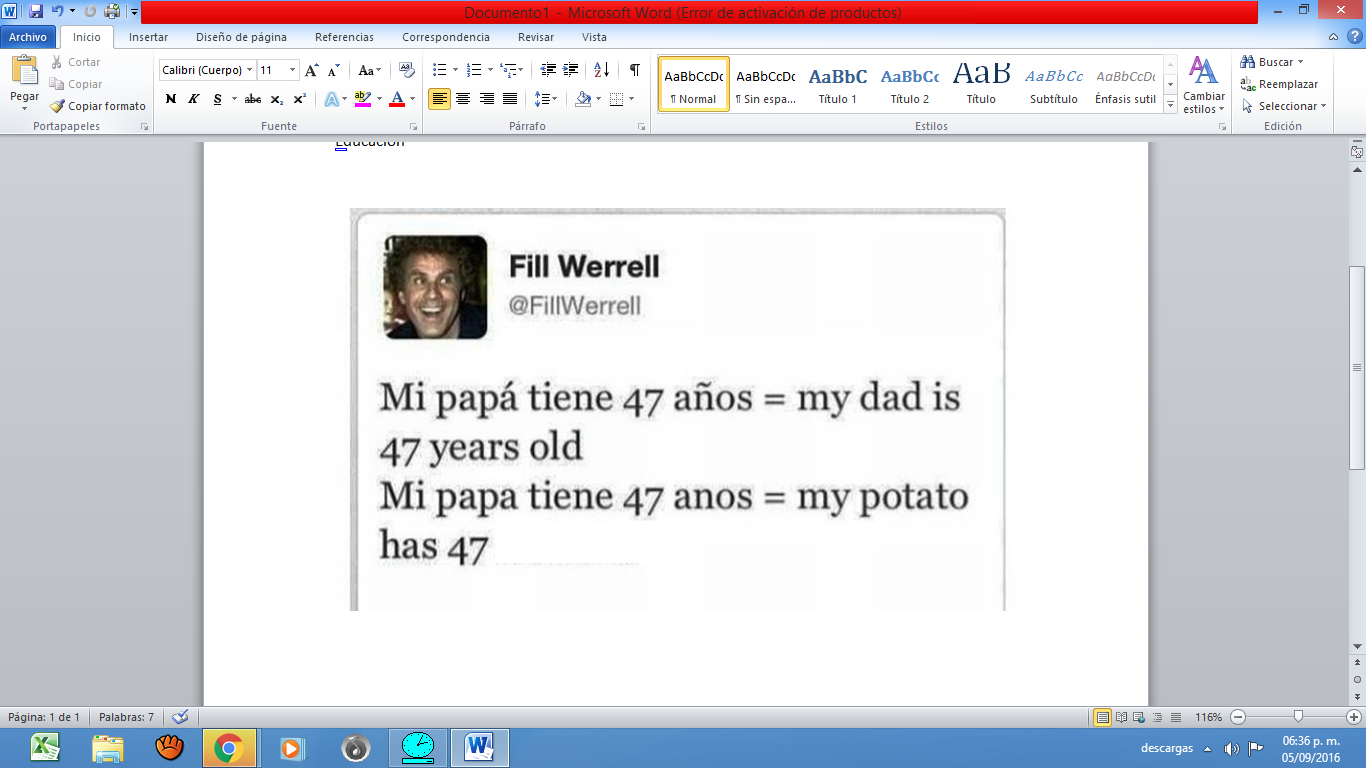Apply the Título 1 style

coord(837,83)
